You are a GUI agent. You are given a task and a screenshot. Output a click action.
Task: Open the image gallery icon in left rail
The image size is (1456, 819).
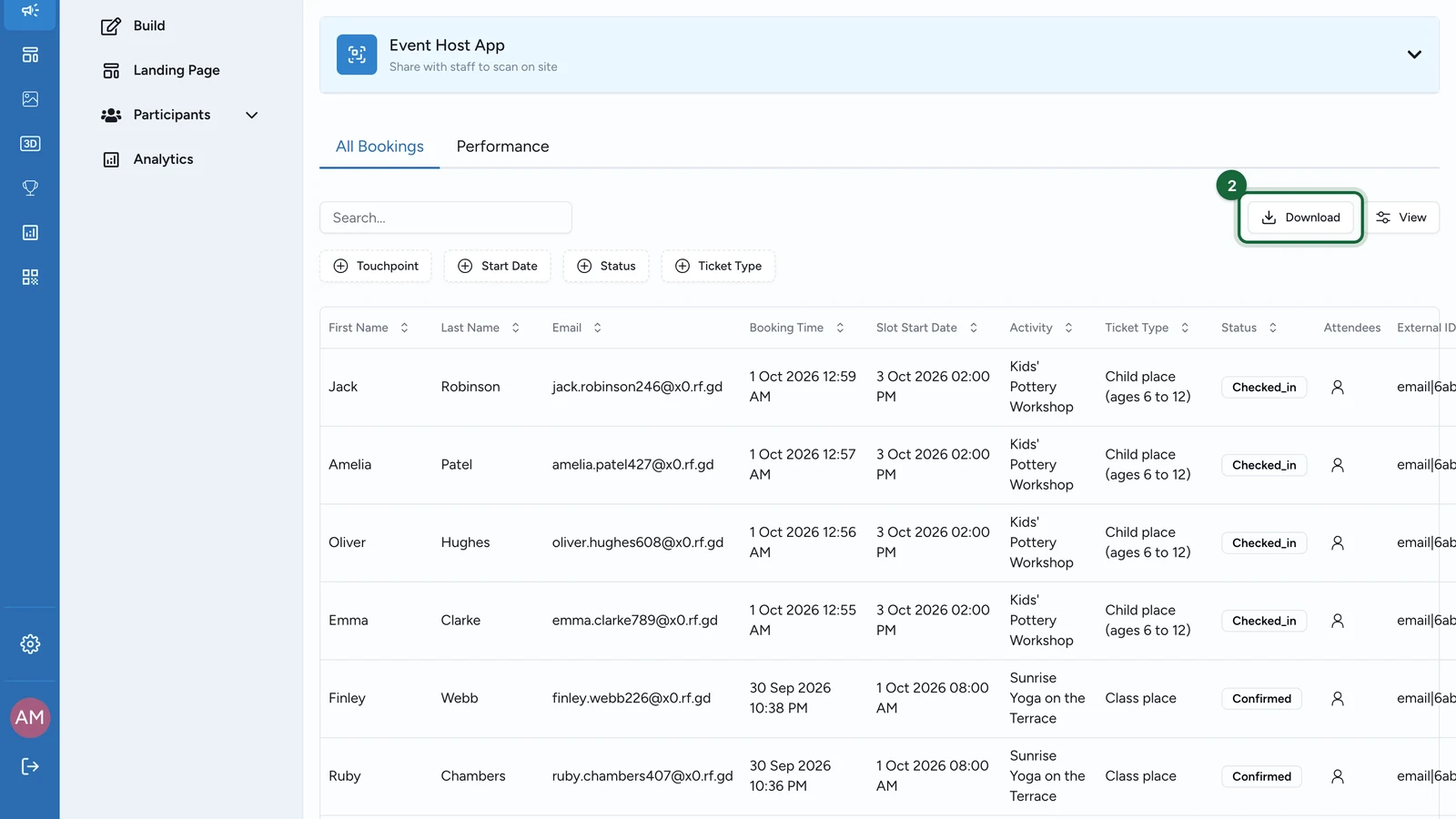(30, 99)
